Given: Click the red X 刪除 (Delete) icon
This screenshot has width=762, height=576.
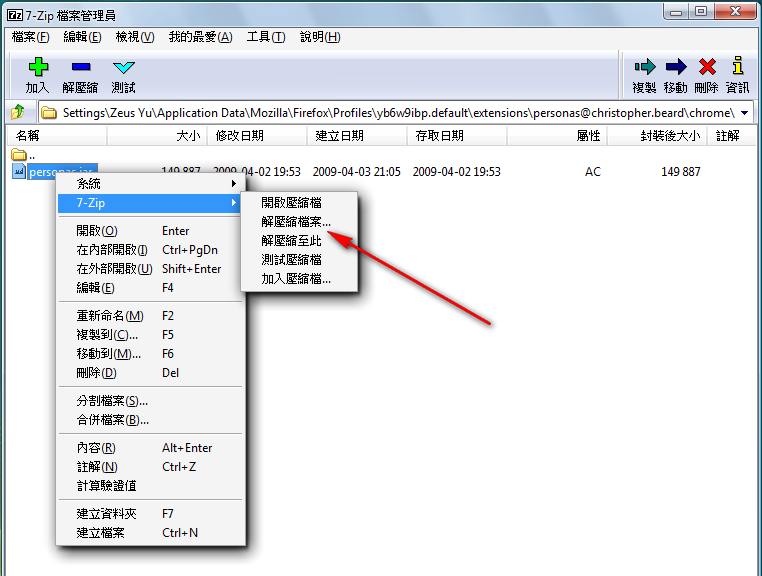Looking at the screenshot, I should click(707, 67).
